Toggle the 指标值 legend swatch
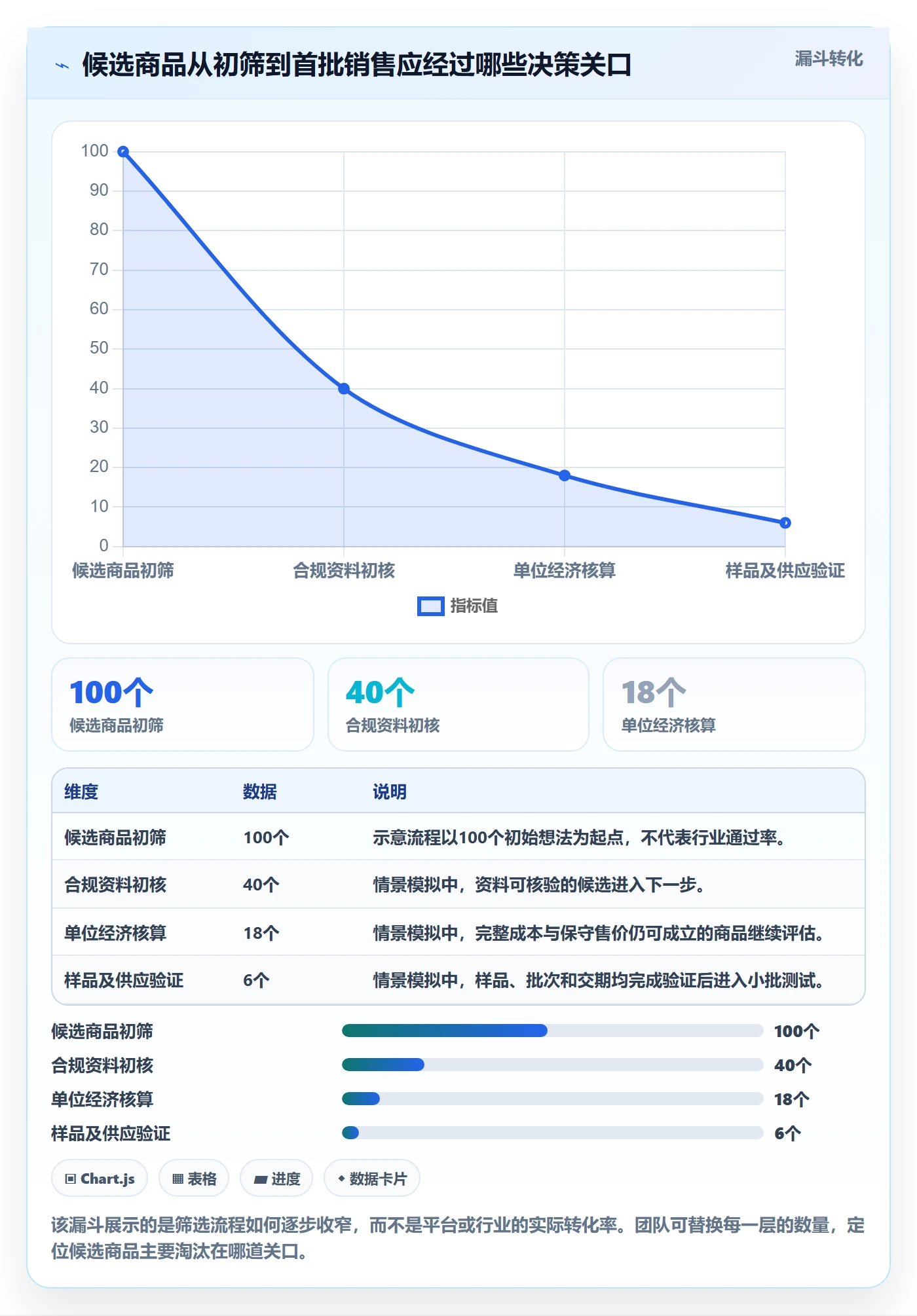 click(x=430, y=606)
